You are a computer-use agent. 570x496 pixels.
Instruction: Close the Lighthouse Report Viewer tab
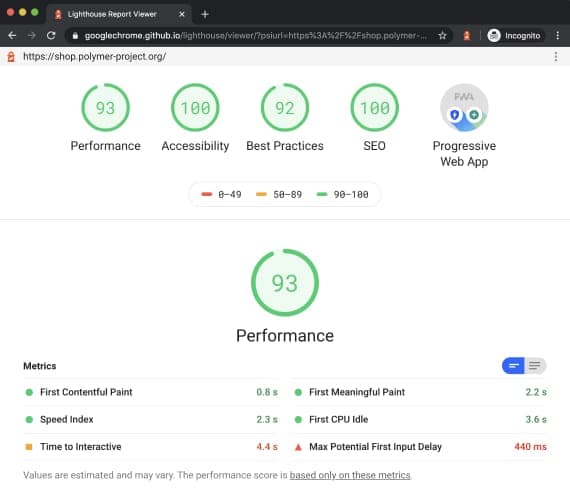pyautogui.click(x=182, y=14)
